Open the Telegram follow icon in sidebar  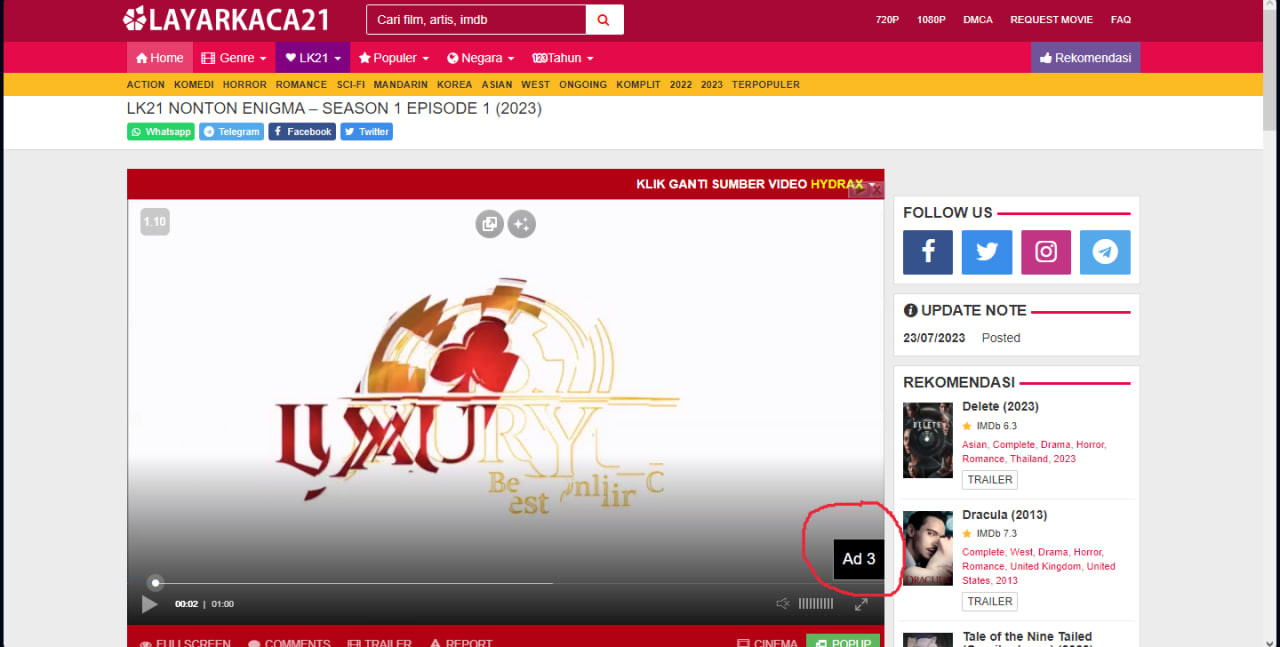pos(1105,252)
